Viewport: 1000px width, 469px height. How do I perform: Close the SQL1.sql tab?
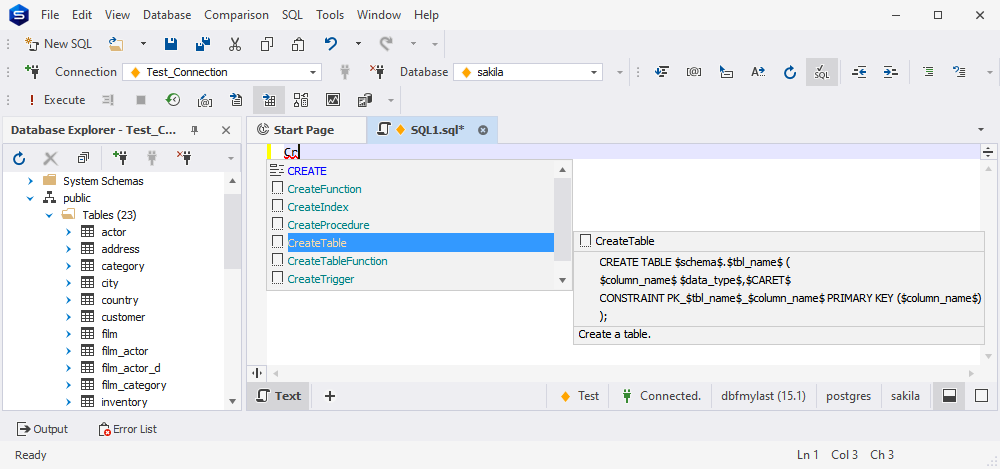pos(483,130)
